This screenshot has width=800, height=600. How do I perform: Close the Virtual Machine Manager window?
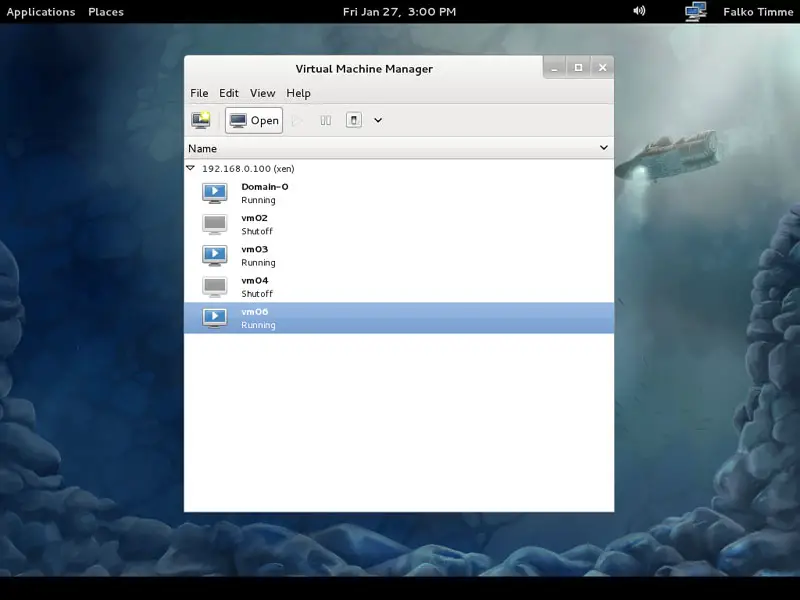pyautogui.click(x=603, y=67)
